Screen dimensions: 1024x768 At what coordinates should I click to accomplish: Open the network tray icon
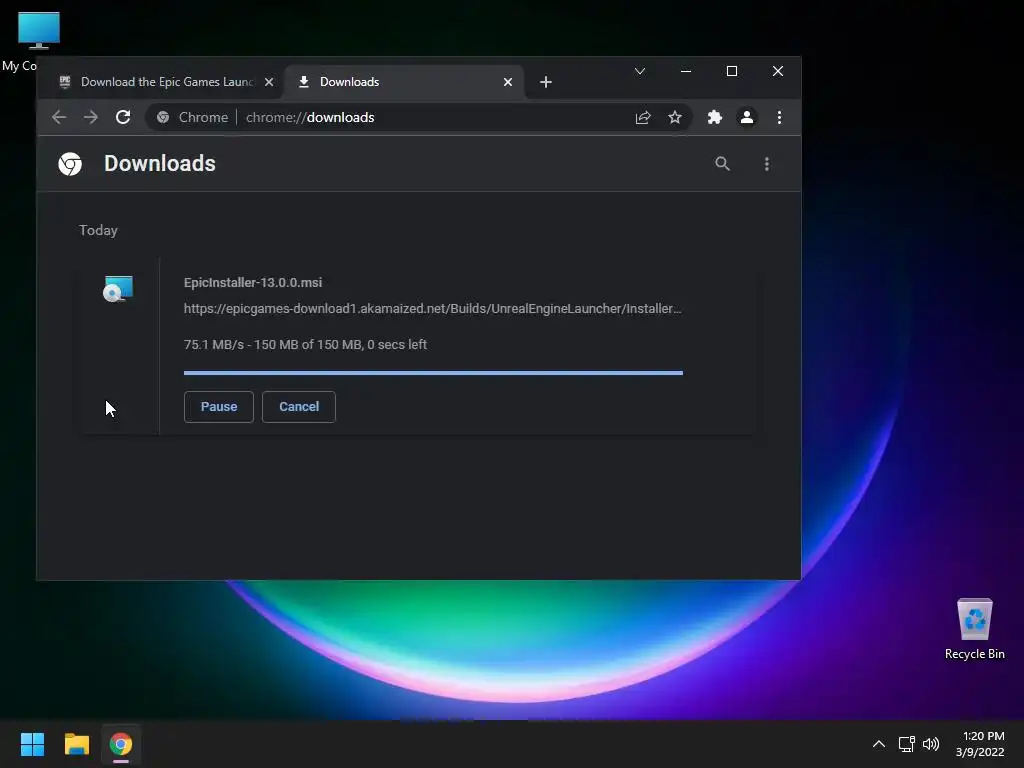(x=906, y=744)
